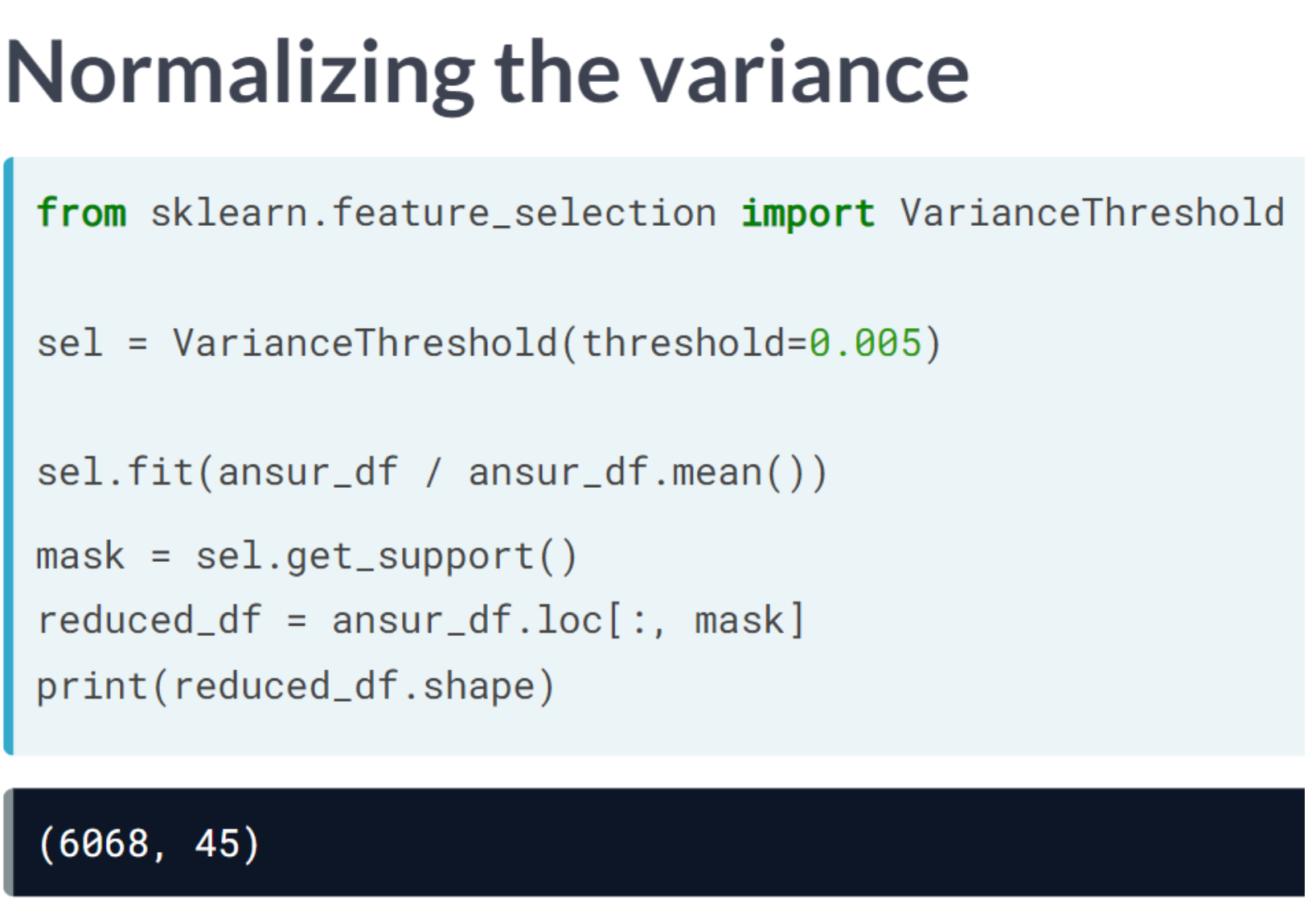Click the "ansur_df.mean()" expression
The image size is (1316, 922).
[x=647, y=473]
